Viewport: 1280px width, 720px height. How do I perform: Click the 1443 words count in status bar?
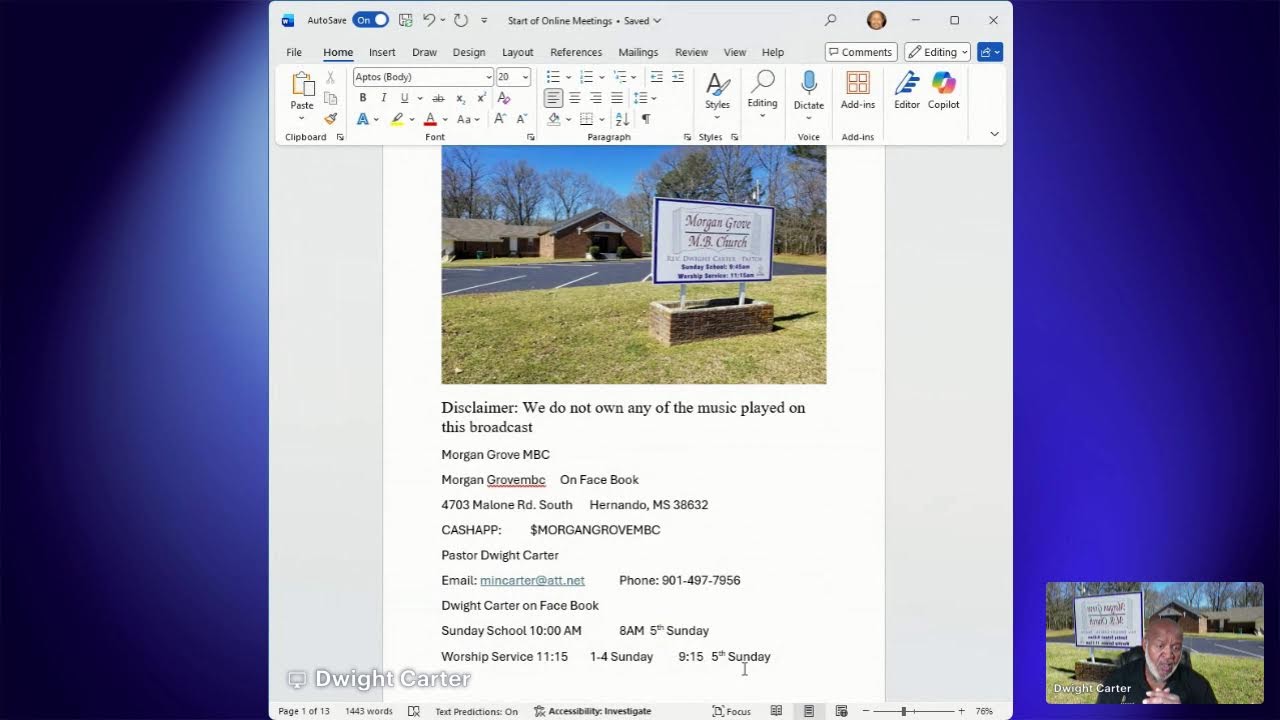(369, 711)
